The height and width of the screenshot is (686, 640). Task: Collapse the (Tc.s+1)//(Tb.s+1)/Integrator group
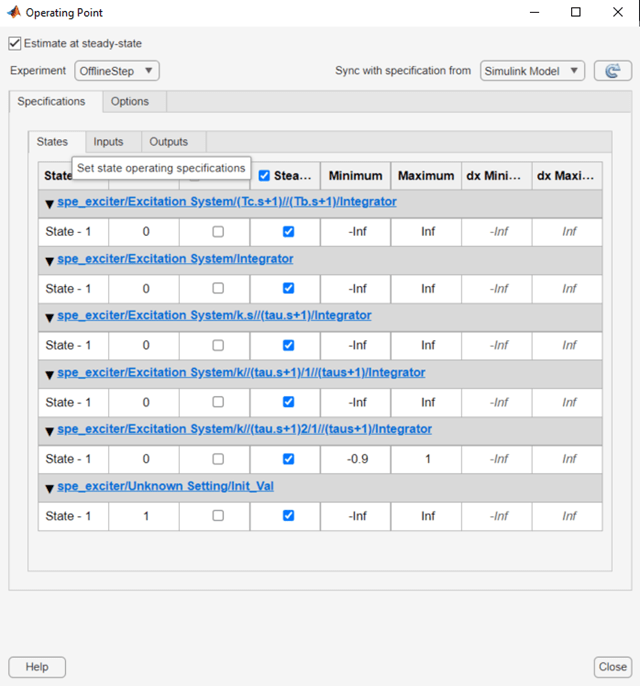point(49,203)
